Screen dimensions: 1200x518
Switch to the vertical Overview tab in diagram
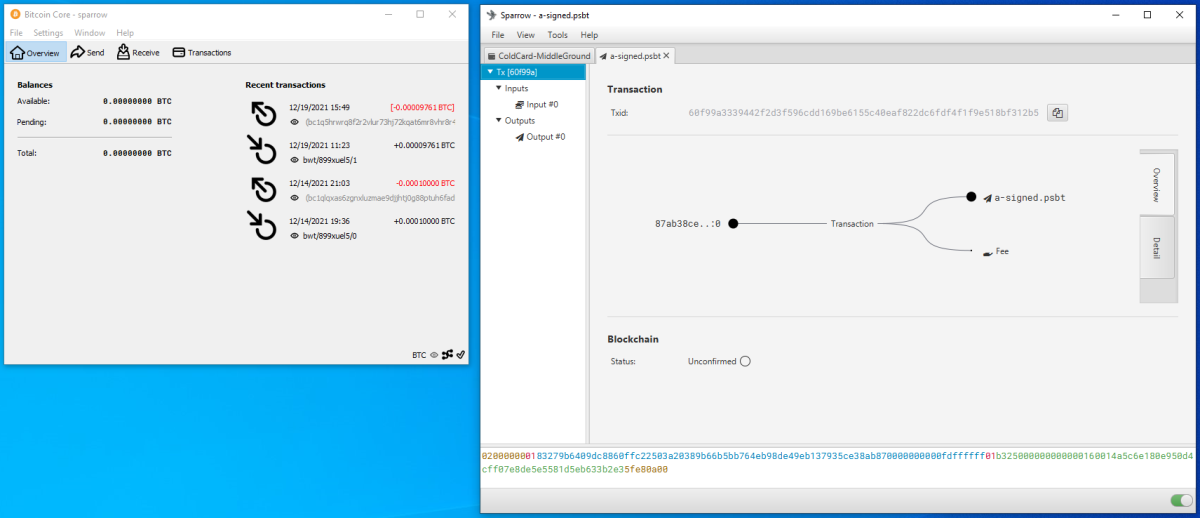pyautogui.click(x=1157, y=185)
